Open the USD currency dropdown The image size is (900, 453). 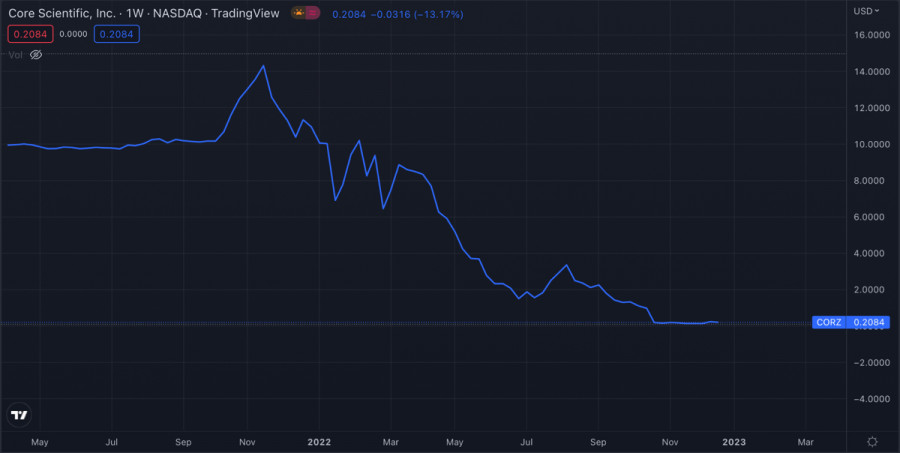click(866, 11)
